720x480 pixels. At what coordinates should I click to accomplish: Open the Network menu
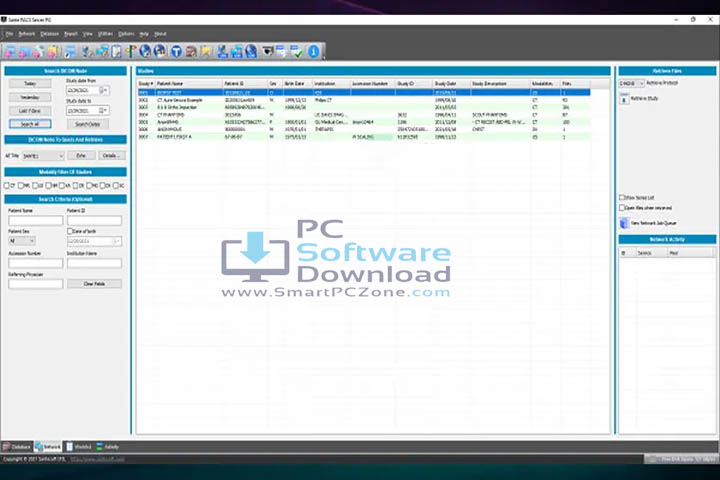click(x=27, y=34)
